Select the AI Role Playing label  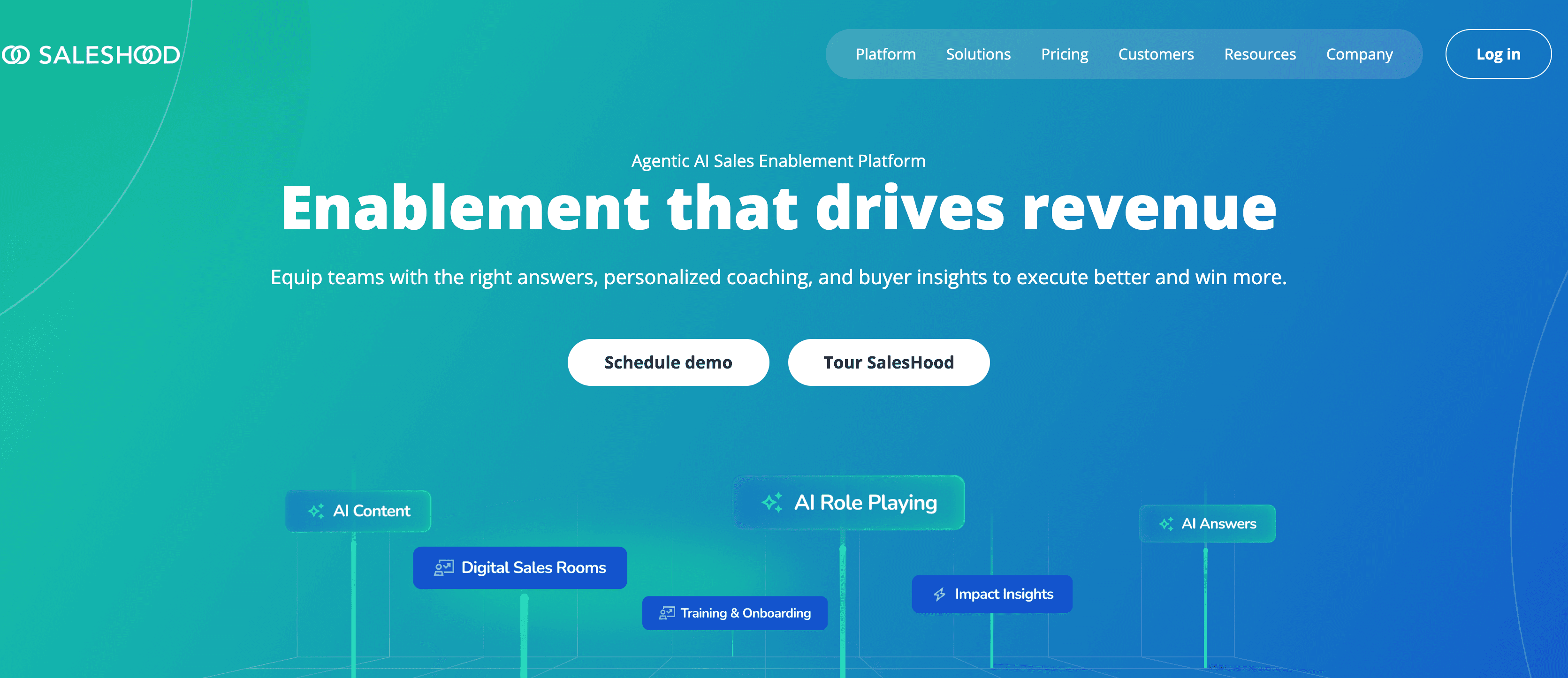[865, 502]
